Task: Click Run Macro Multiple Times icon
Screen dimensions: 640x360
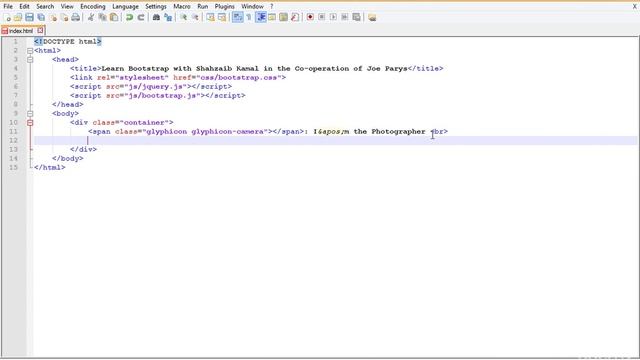Action: pos(344,17)
